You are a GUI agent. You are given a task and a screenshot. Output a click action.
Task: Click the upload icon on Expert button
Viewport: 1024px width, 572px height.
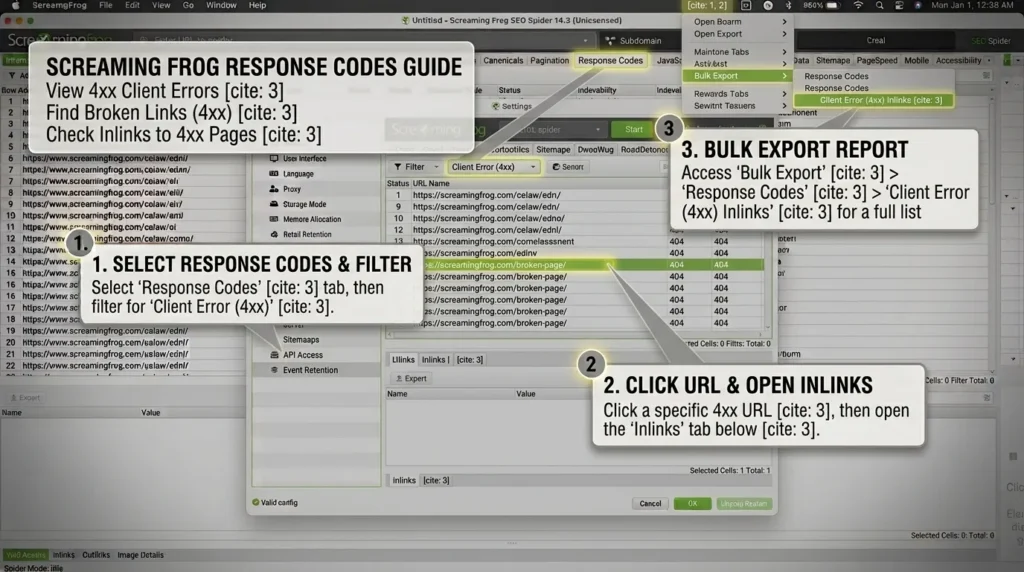(399, 379)
